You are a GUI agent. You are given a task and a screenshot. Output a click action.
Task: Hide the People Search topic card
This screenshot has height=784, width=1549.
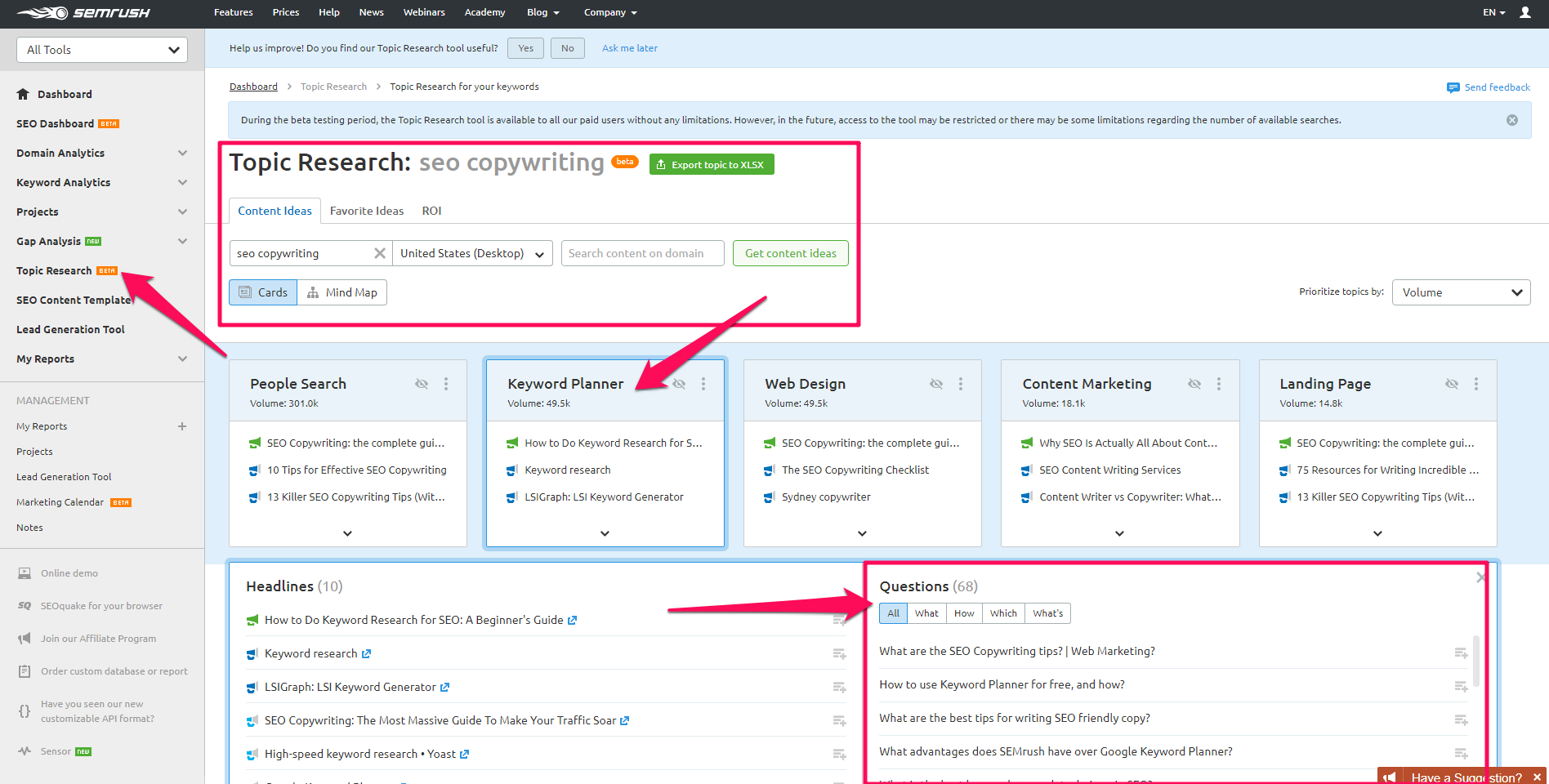(422, 384)
